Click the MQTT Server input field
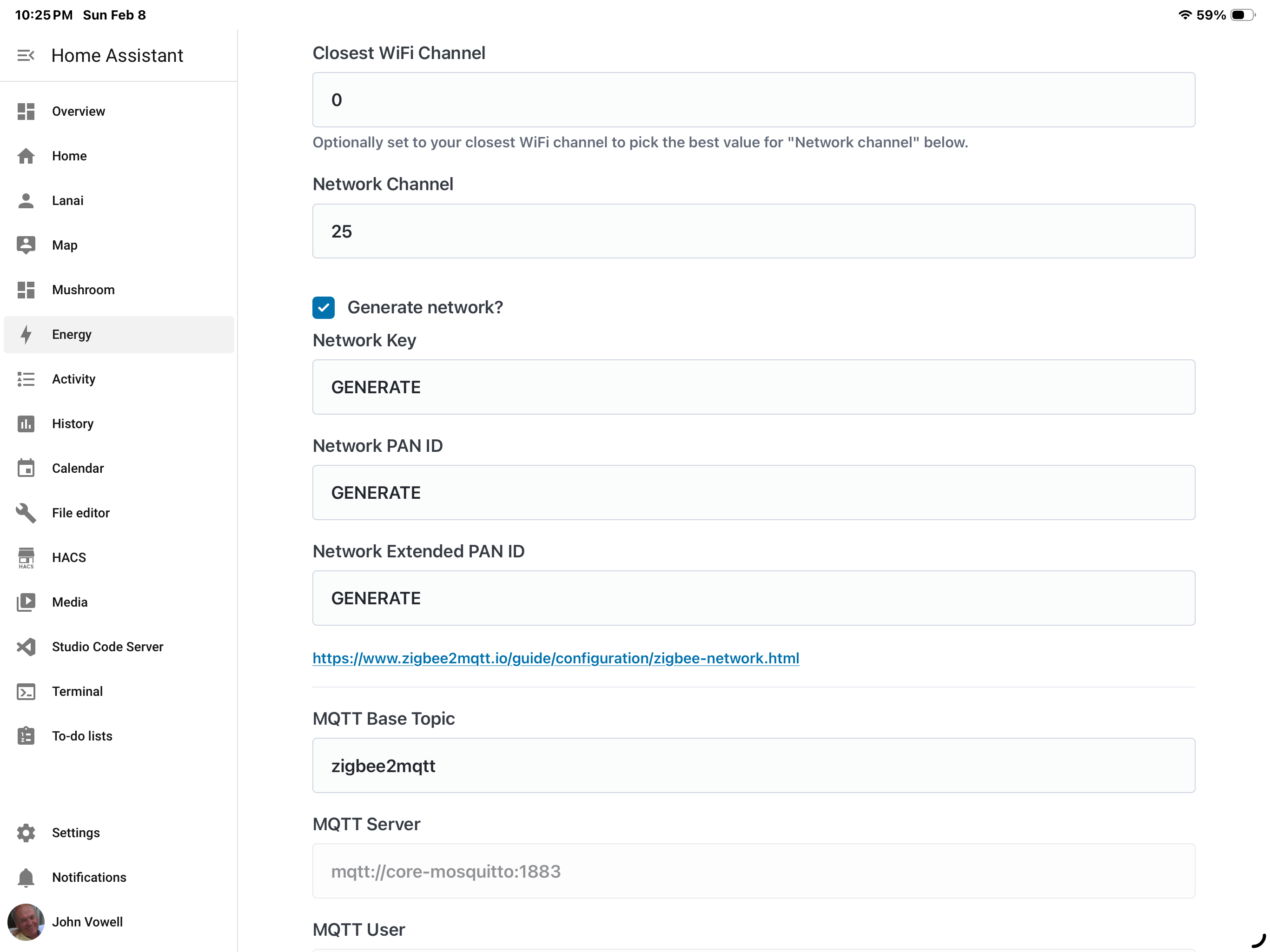Screen dimensions: 1270x952 tap(753, 872)
